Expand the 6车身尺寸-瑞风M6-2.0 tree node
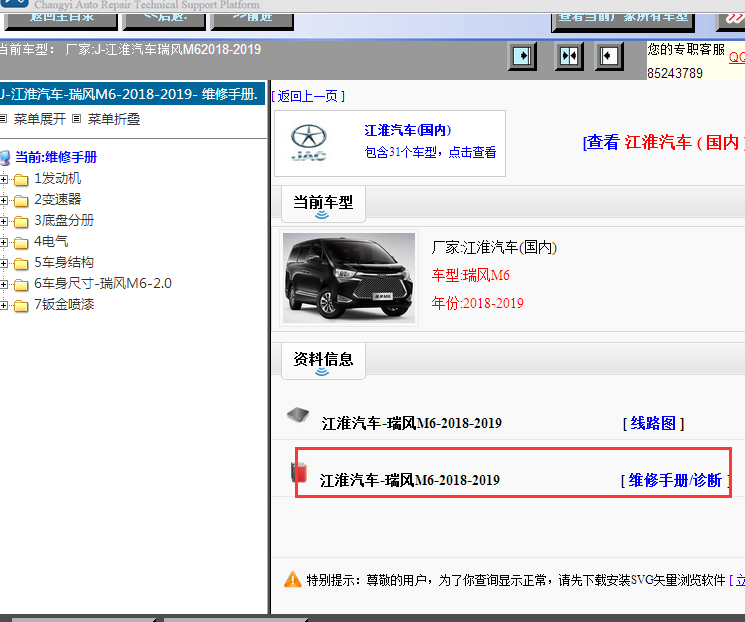This screenshot has width=745, height=622. pos(4,284)
